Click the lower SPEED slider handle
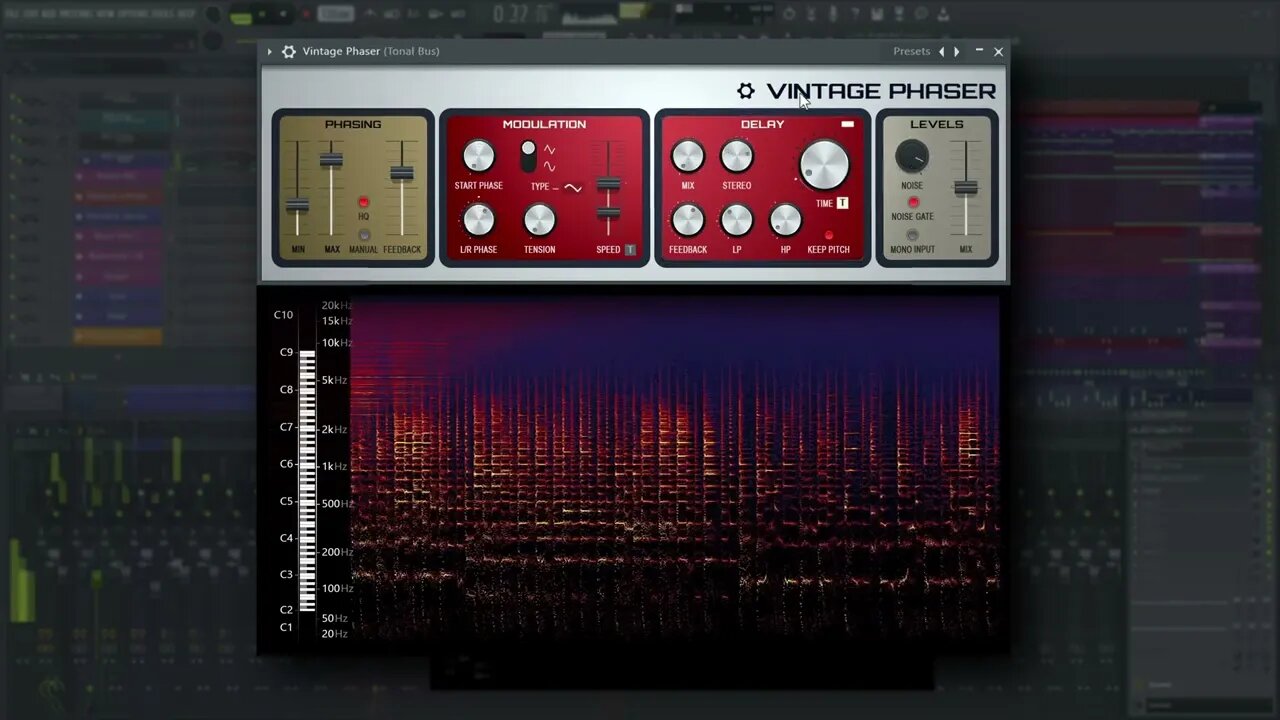The image size is (1280, 720). click(608, 213)
